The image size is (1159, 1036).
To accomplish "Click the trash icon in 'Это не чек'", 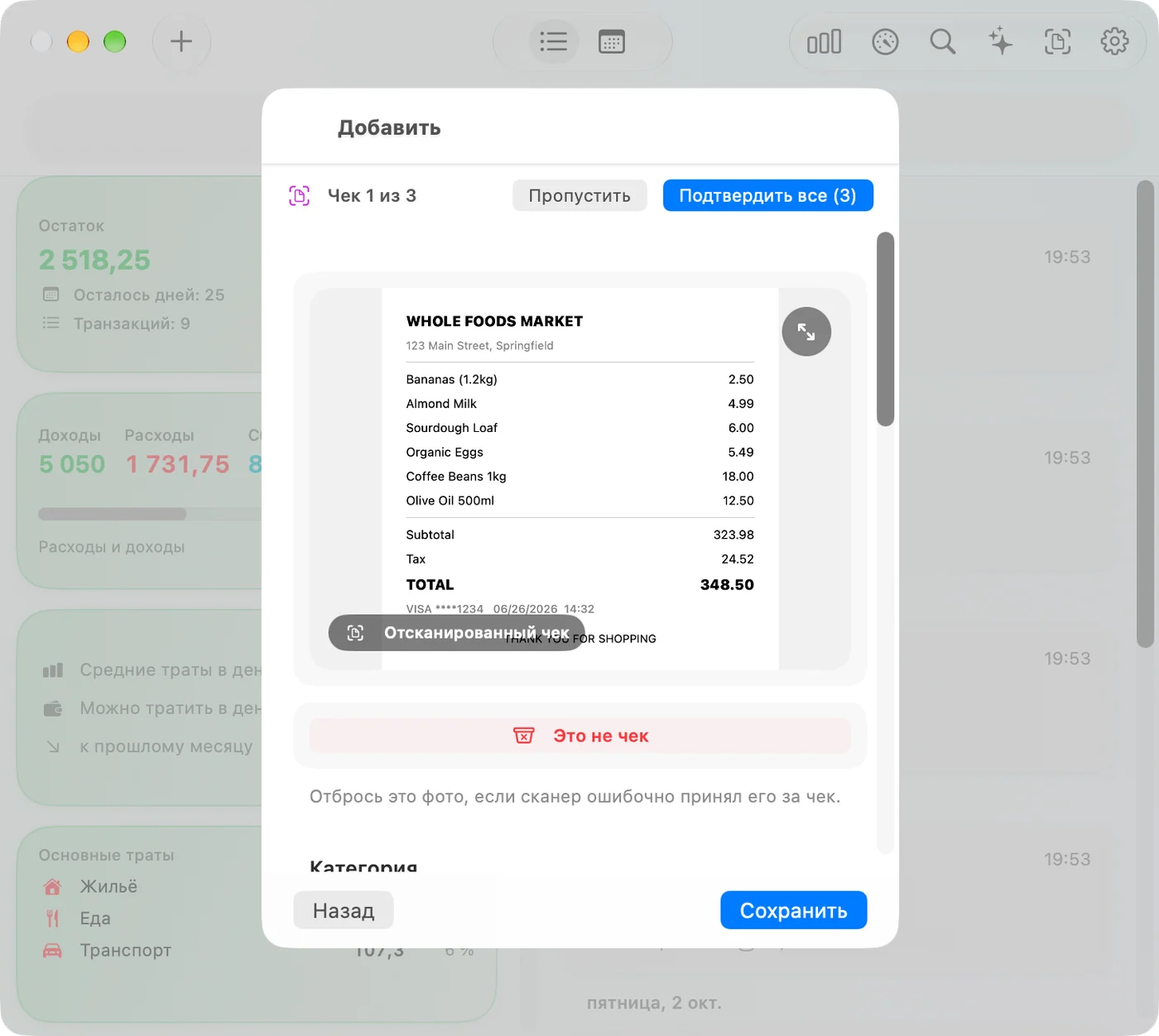I will 524,736.
